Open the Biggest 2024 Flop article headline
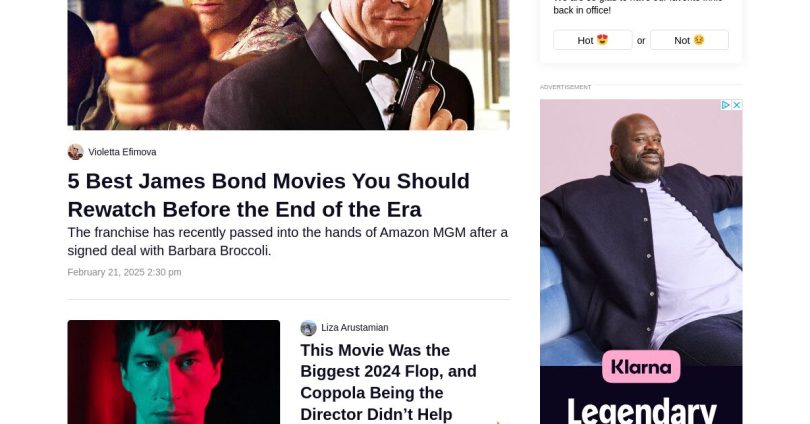This screenshot has width=810, height=424. (388, 382)
